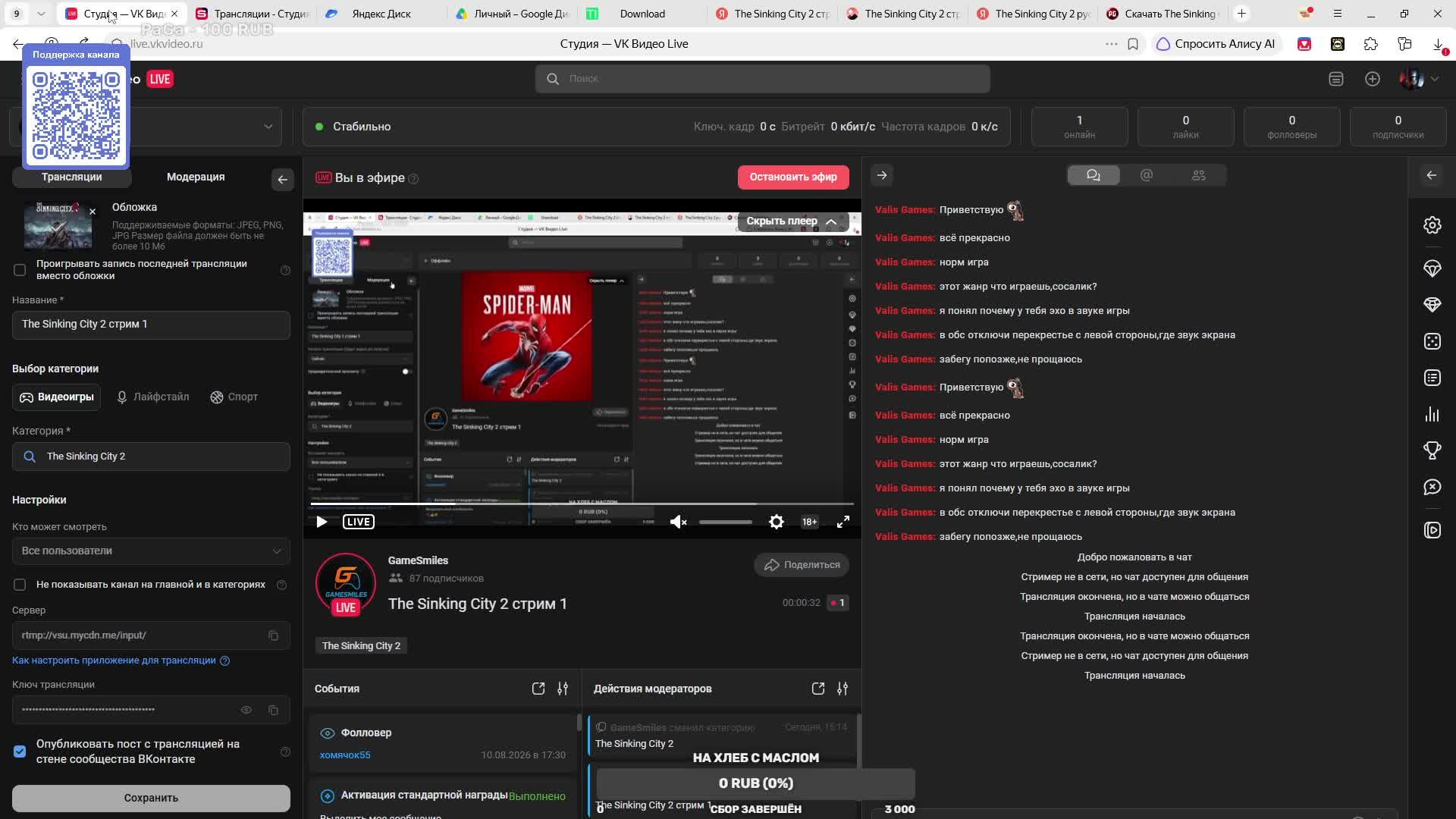Open follower хомячок55 profile link
Image resolution: width=1456 pixels, height=819 pixels.
(345, 755)
